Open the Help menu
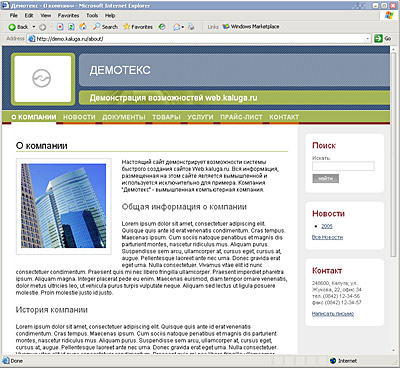The height and width of the screenshot is (368, 400). pos(110,15)
